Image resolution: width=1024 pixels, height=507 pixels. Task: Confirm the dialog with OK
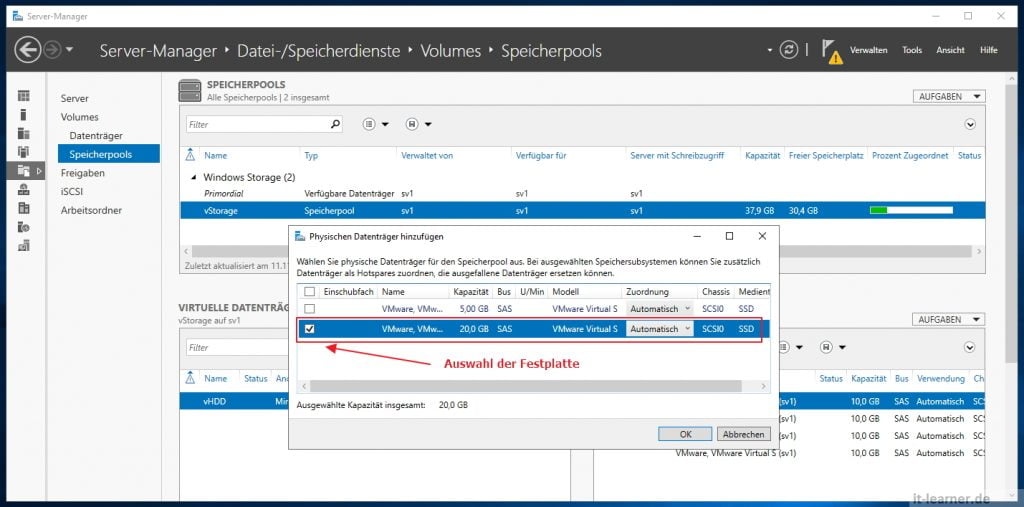click(x=685, y=434)
